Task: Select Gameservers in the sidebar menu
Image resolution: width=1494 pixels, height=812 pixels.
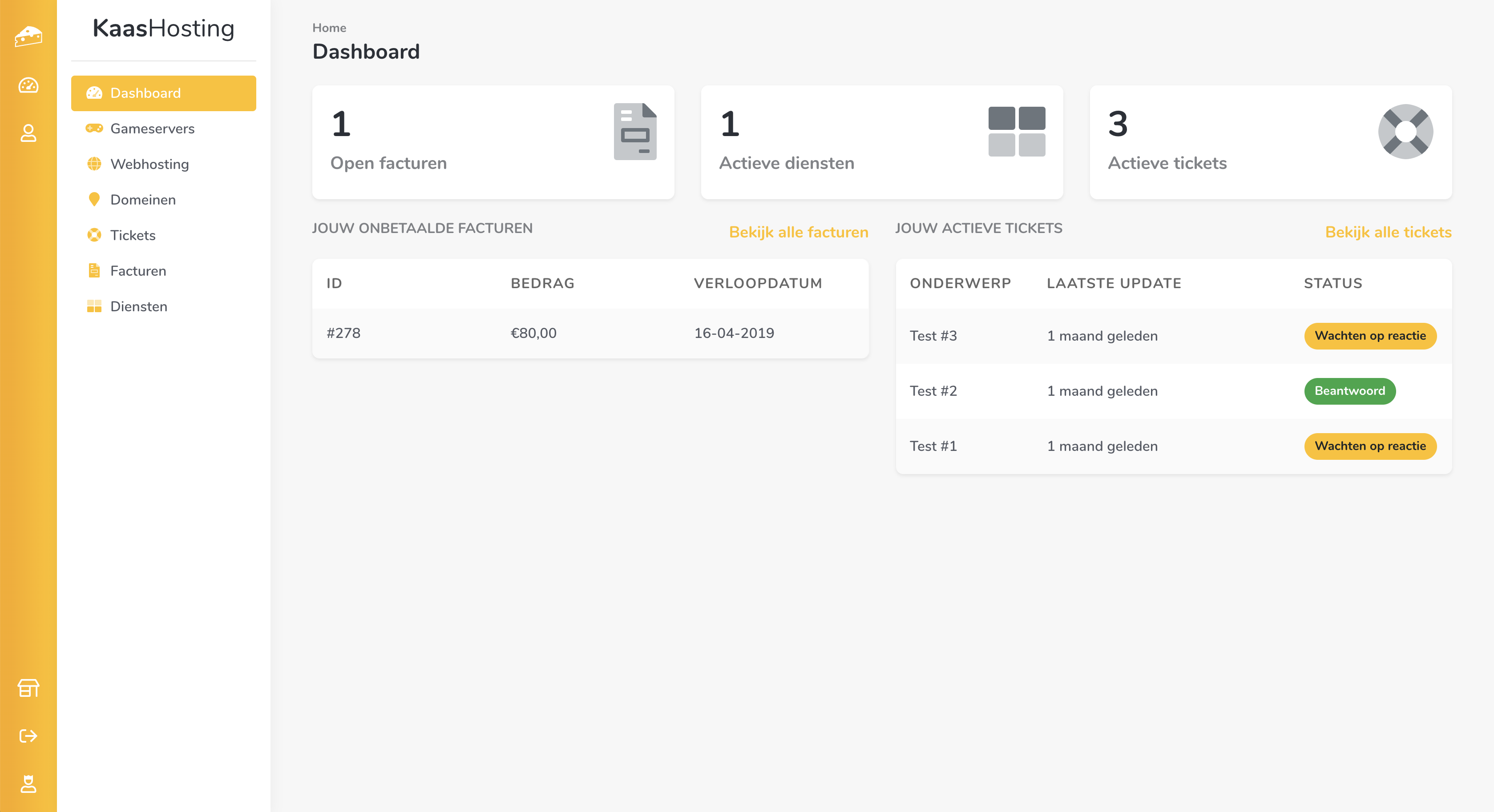Action: 152,129
